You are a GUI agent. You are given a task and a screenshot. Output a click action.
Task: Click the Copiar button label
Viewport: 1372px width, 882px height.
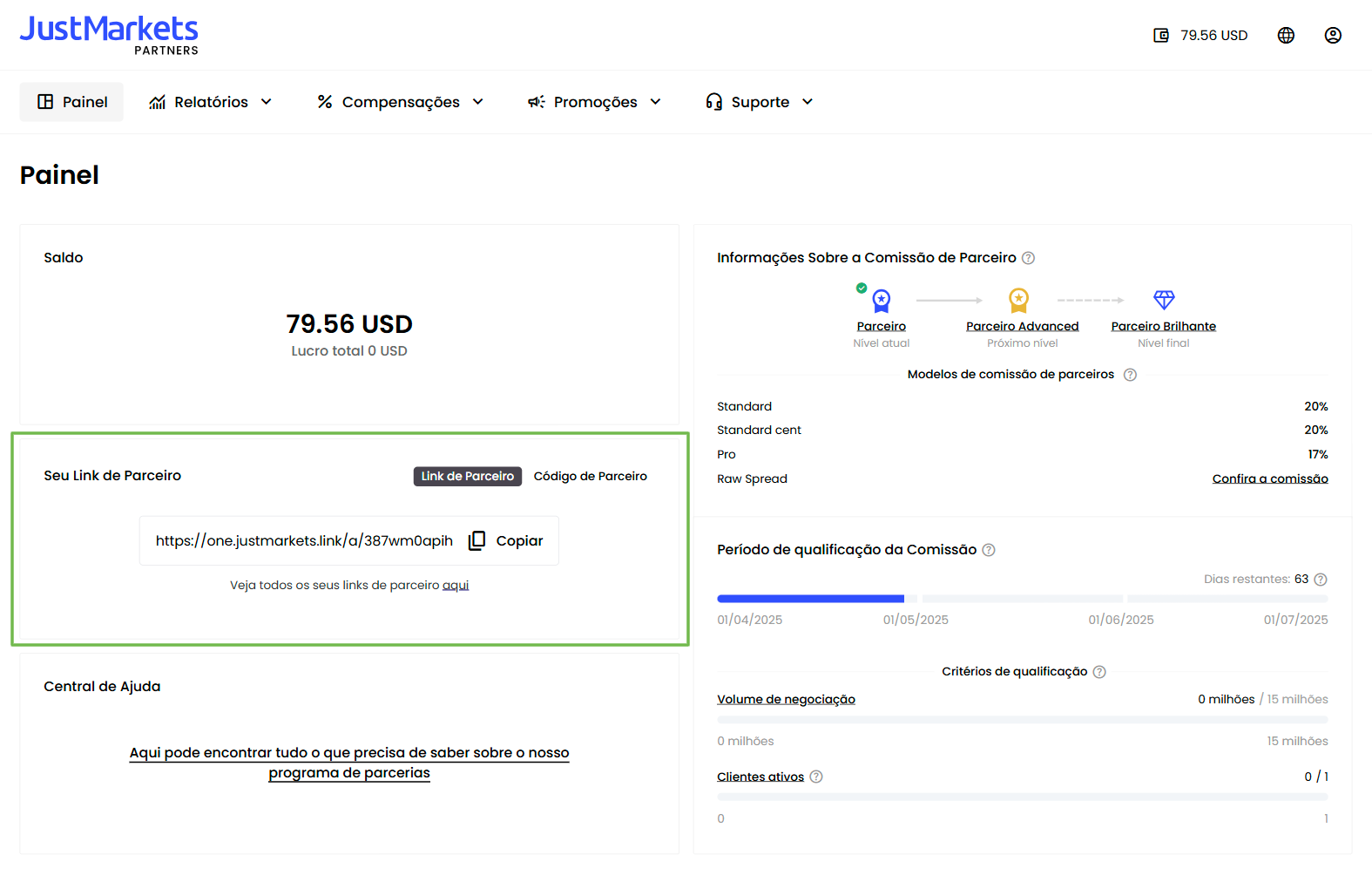tap(520, 541)
